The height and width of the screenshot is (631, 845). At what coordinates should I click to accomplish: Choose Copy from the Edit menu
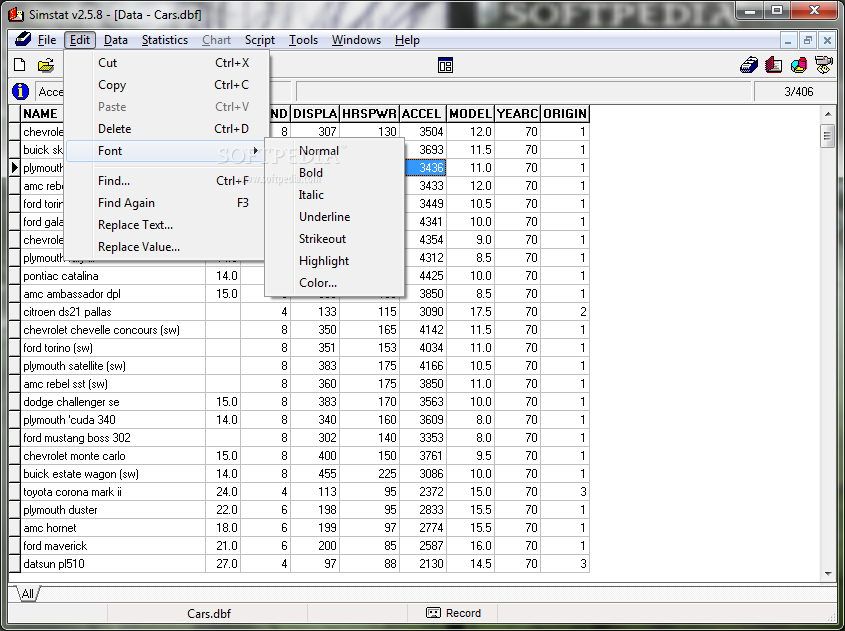[x=167, y=85]
